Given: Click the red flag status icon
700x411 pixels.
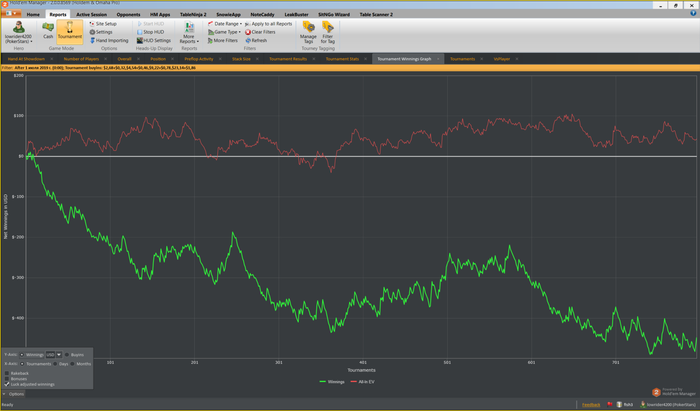Looking at the screenshot, I should [x=610, y=404].
